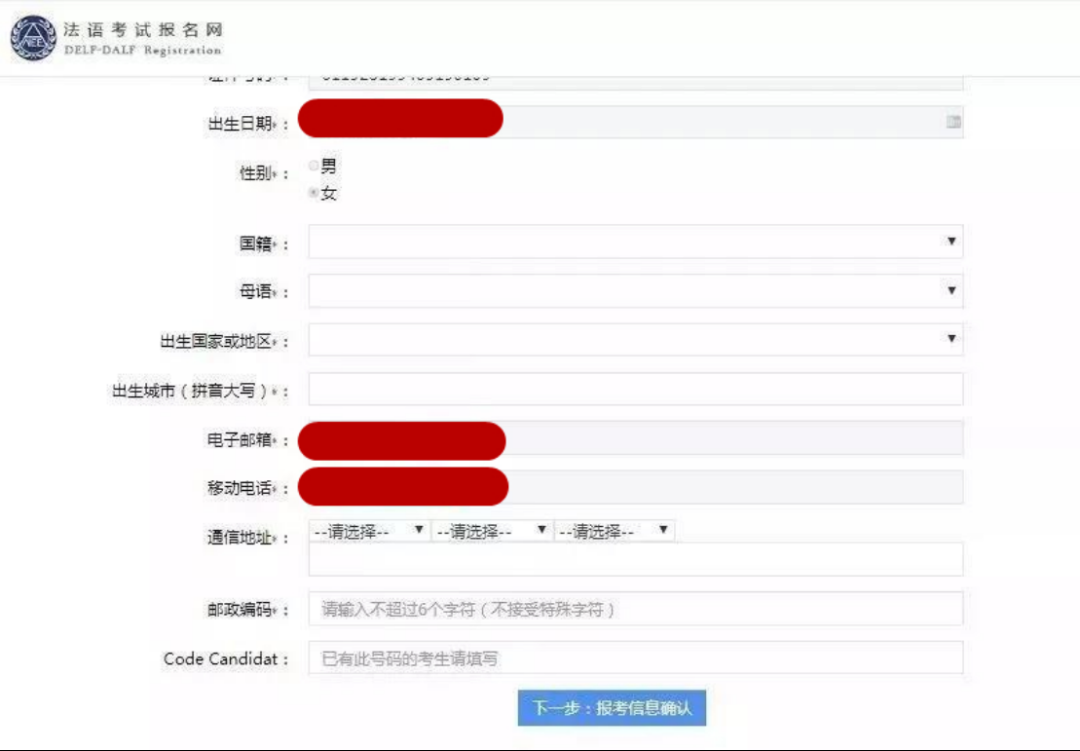Click the DELF-DALF Registration subtitle text
1080x751 pixels.
(x=143, y=50)
